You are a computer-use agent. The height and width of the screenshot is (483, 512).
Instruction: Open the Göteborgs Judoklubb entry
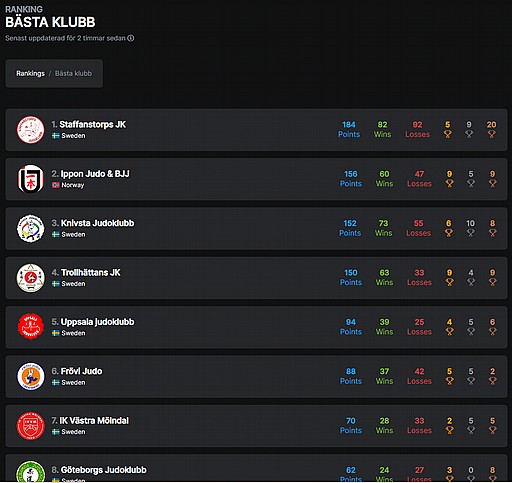click(x=256, y=468)
